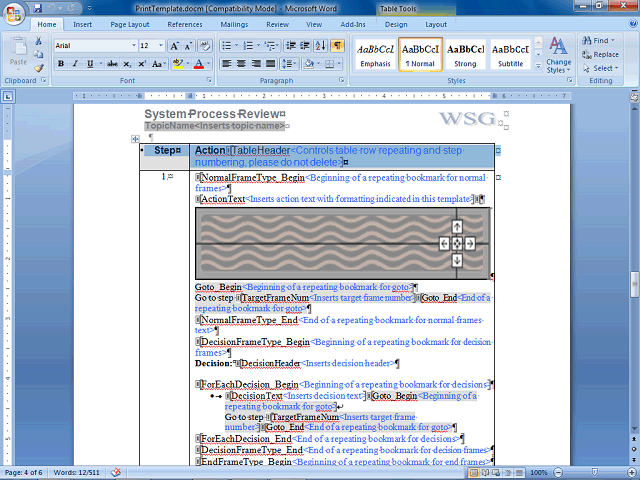640x480 pixels.
Task: Toggle Bold formatting
Action: tap(61, 64)
